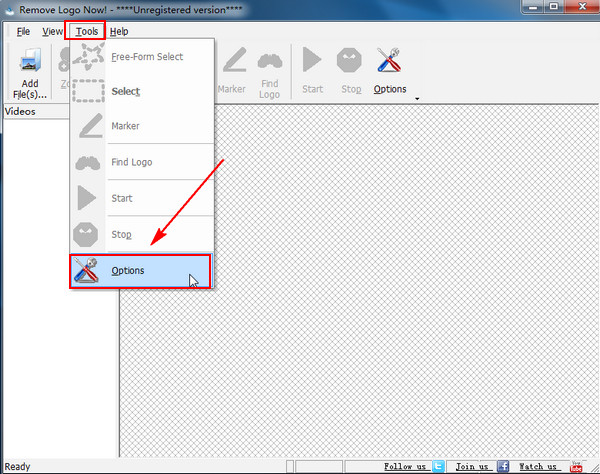
Task: Maximize the Remove Logo Now window
Action: [x=554, y=7]
